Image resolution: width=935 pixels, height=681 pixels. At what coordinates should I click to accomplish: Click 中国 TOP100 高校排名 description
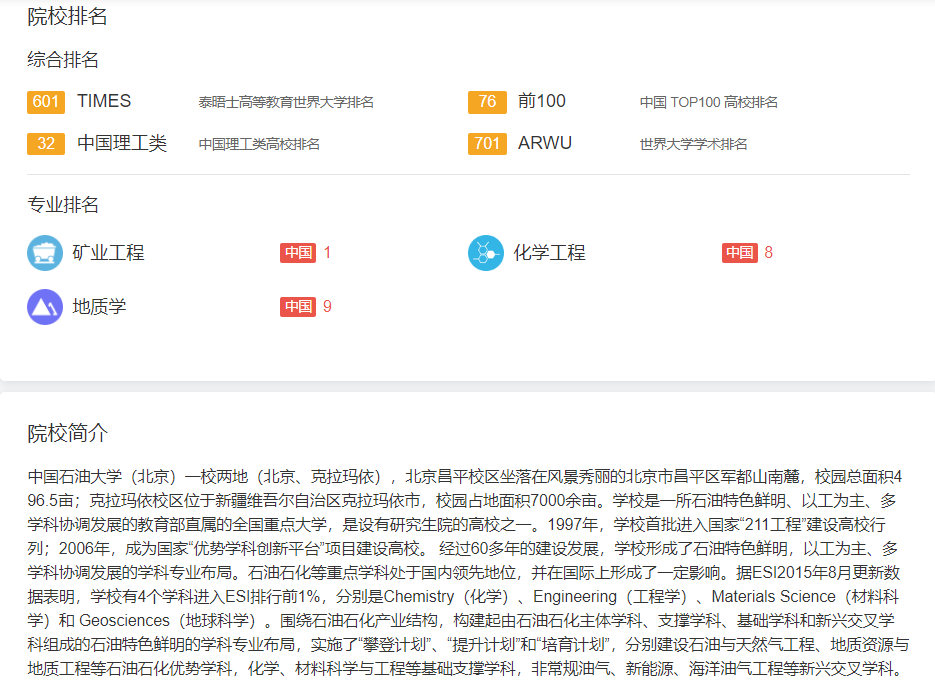(x=708, y=103)
